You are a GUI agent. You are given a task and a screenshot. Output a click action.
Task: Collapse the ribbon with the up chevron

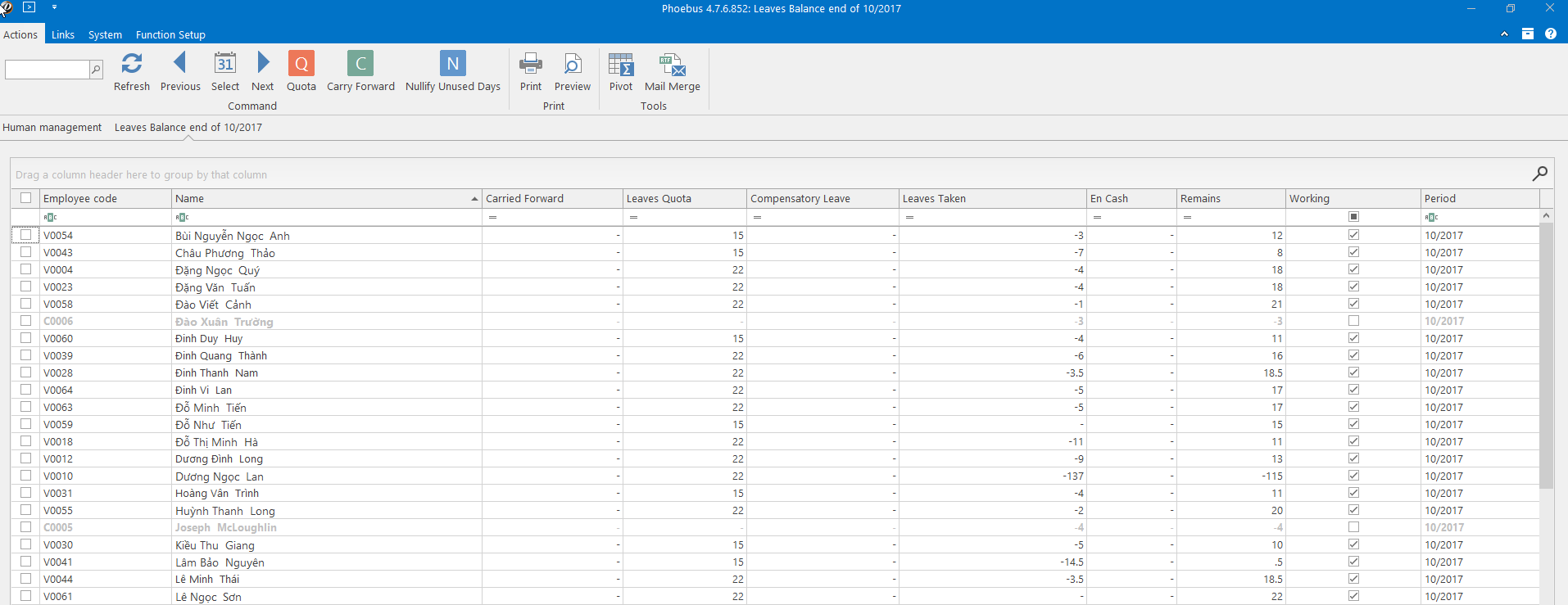(x=1504, y=34)
